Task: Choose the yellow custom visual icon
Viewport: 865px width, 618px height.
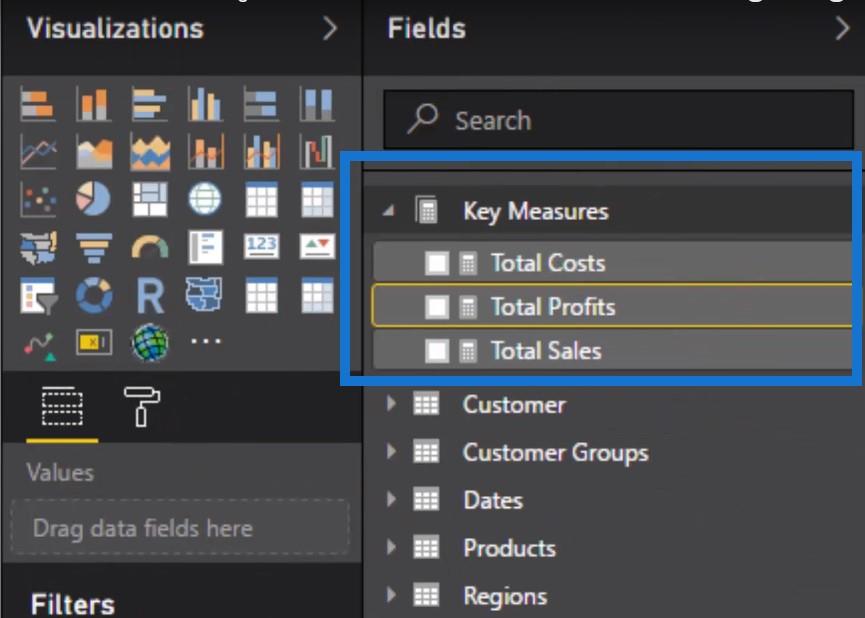Action: (x=94, y=343)
